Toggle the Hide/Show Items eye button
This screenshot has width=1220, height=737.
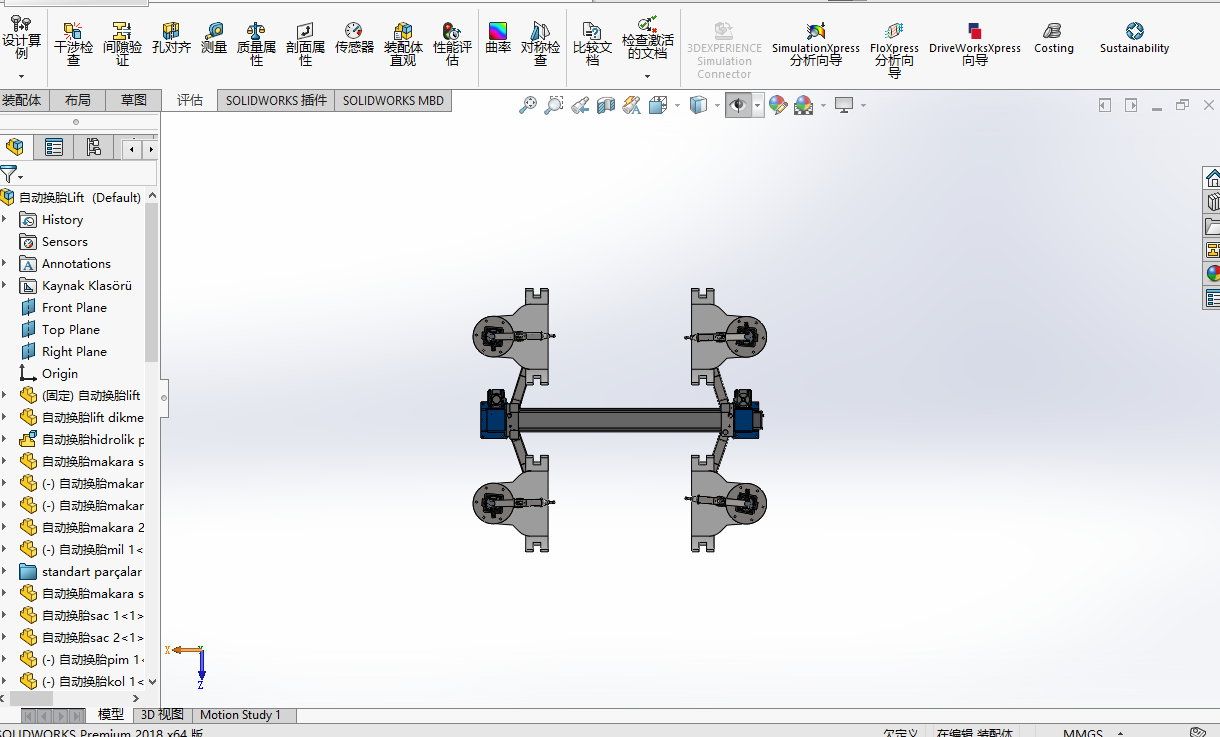tap(738, 105)
